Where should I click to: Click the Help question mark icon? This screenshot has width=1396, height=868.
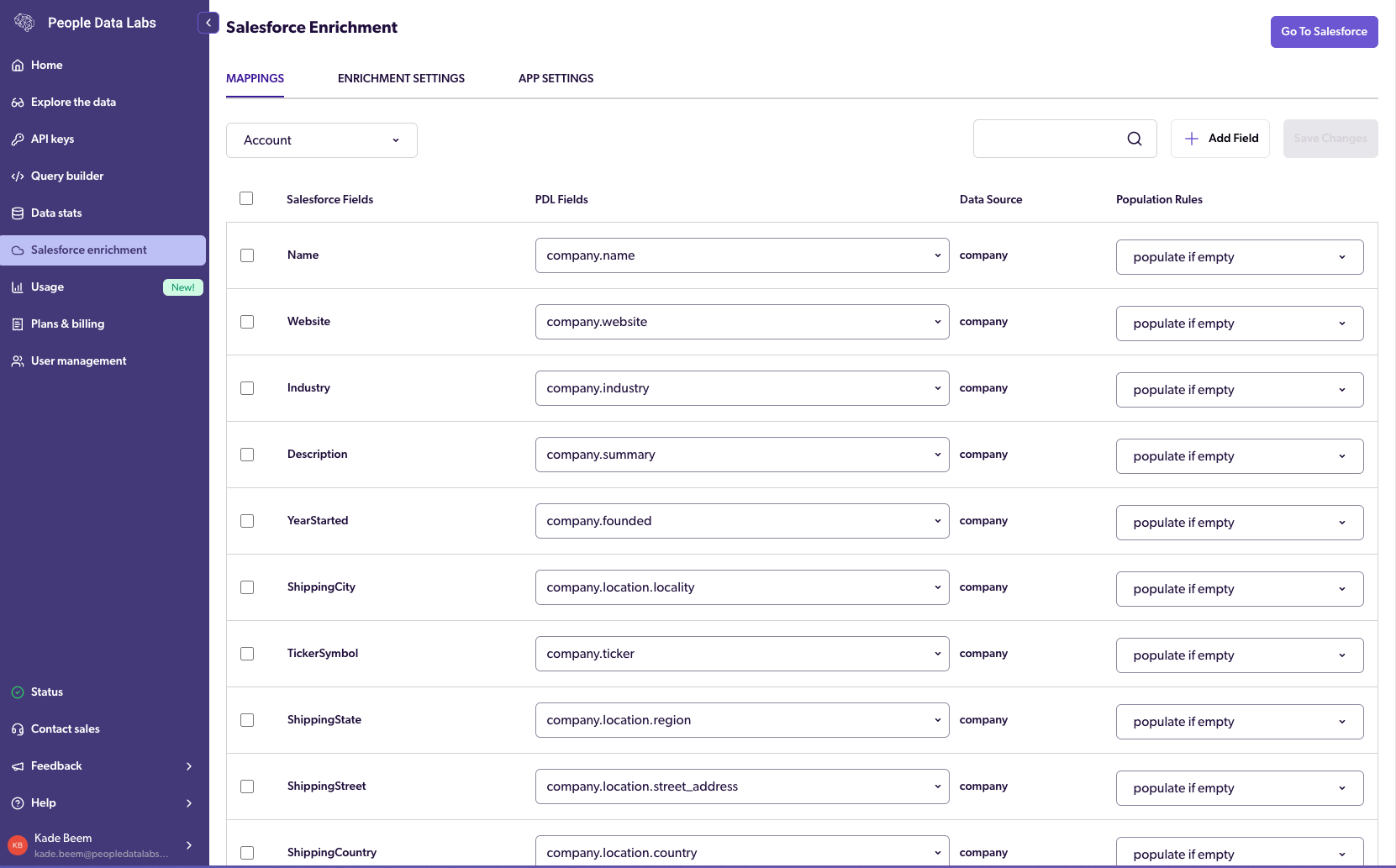click(x=18, y=803)
